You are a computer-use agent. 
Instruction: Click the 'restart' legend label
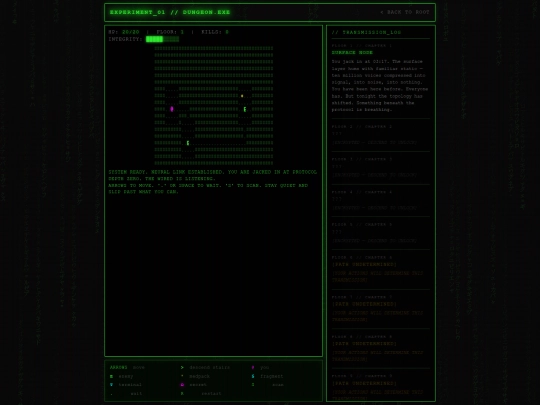[x=211, y=394]
